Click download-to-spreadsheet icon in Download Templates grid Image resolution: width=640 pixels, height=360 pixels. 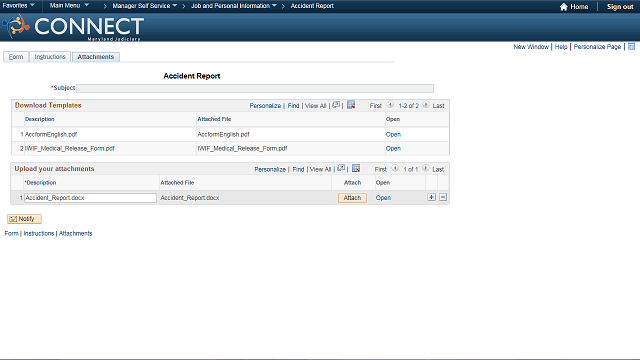click(351, 105)
